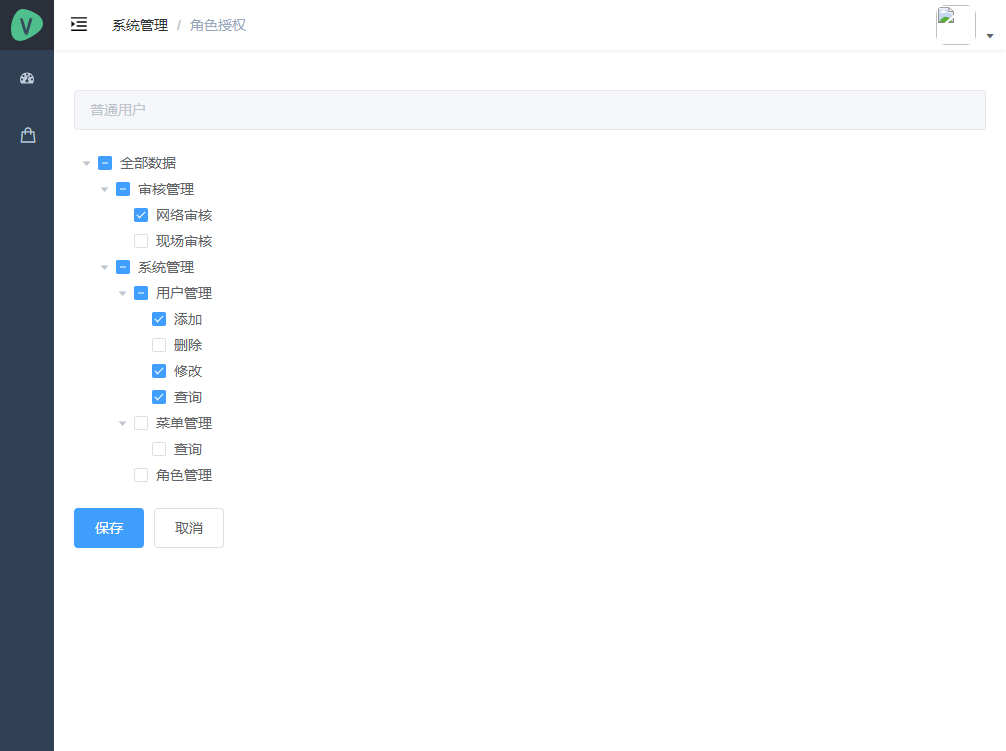
Task: Collapse the 全部数据 tree node
Action: click(x=87, y=164)
